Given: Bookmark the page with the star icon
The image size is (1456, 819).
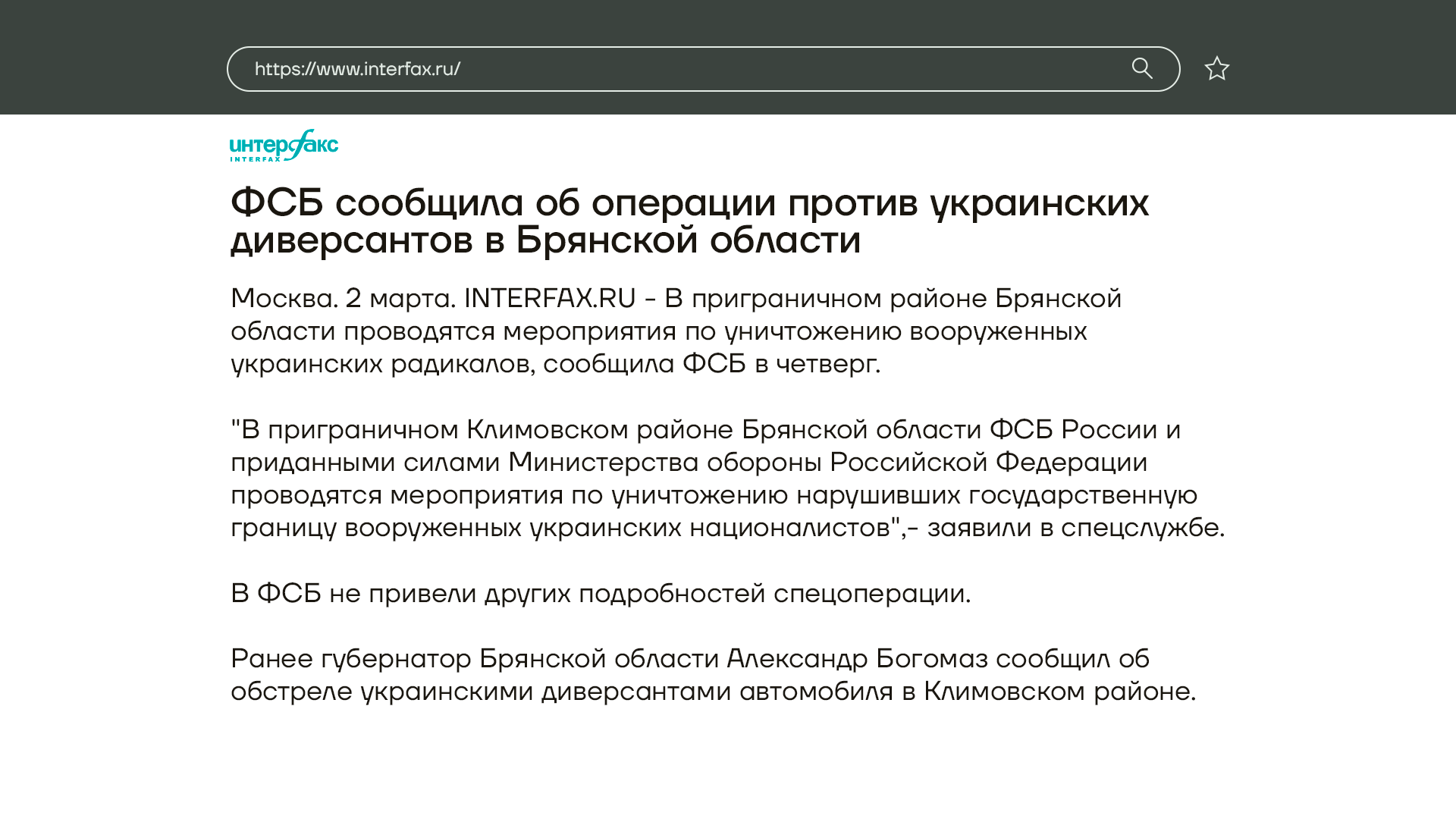Looking at the screenshot, I should 1216,69.
